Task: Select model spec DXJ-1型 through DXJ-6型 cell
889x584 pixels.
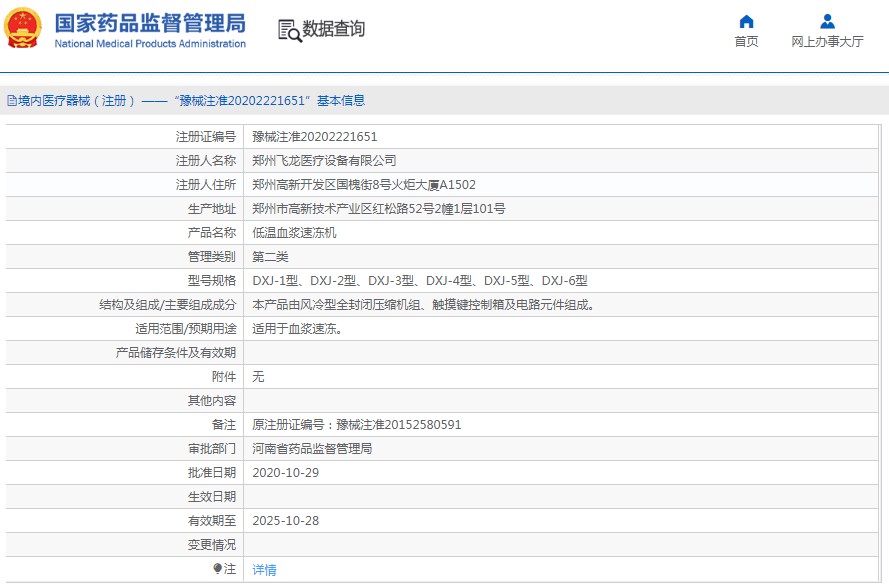Action: tap(420, 281)
